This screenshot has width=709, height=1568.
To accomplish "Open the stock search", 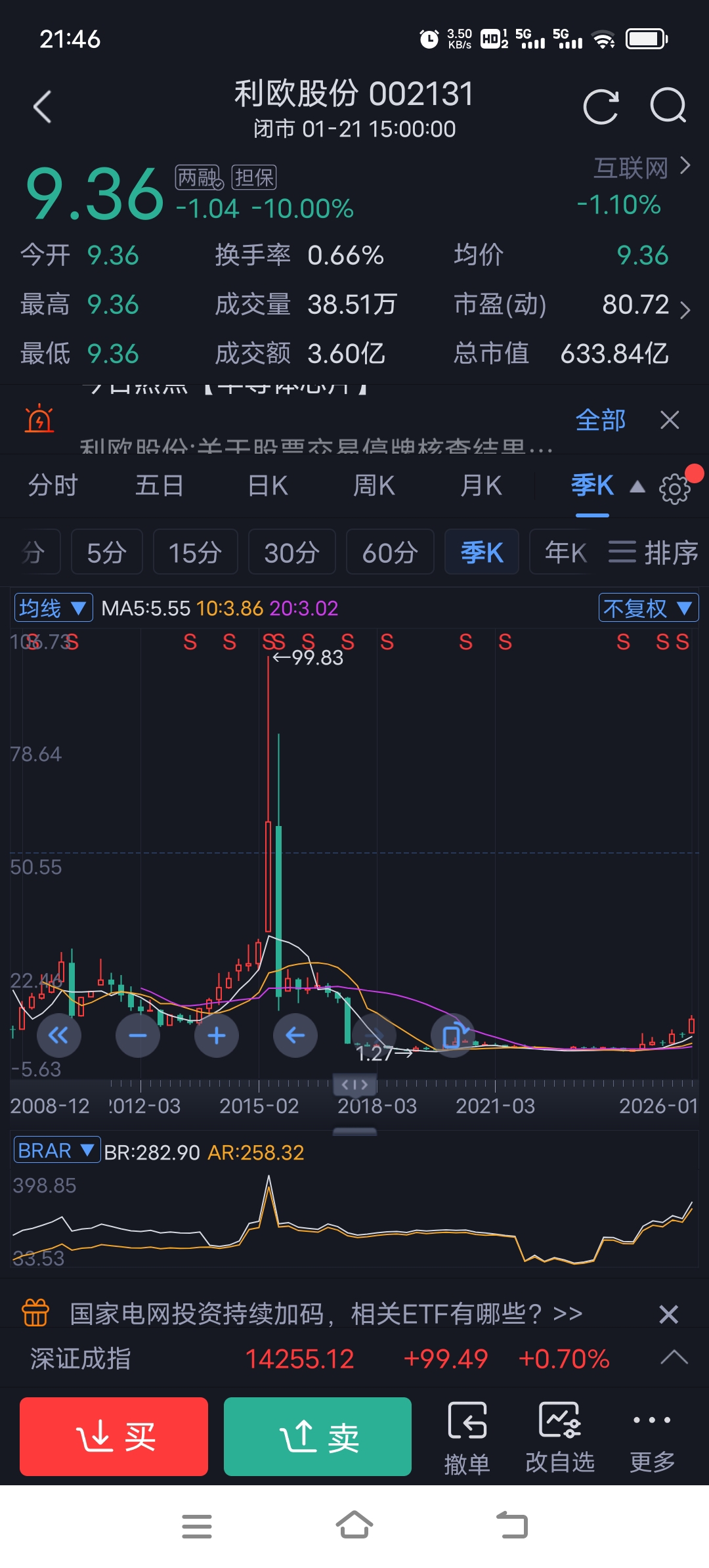I will (668, 105).
